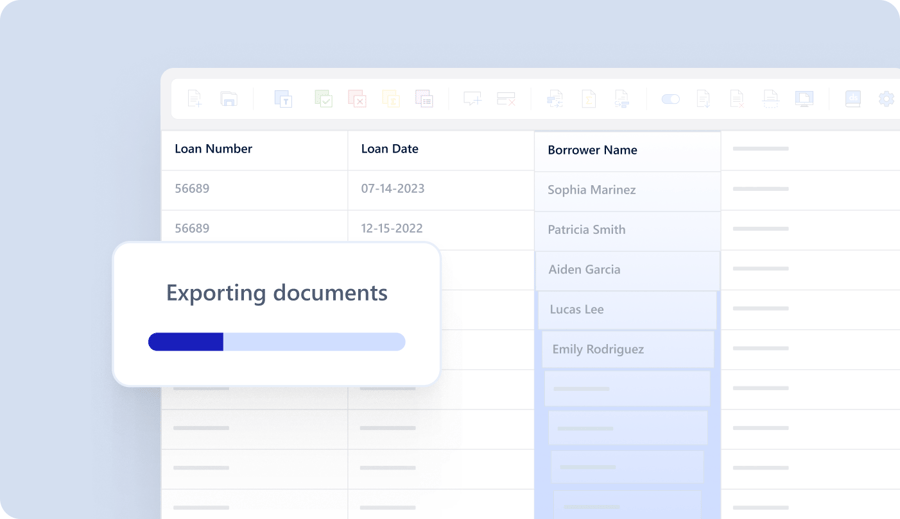Select the red X region tool
Screen dimensions: 900x519
pyautogui.click(x=357, y=99)
